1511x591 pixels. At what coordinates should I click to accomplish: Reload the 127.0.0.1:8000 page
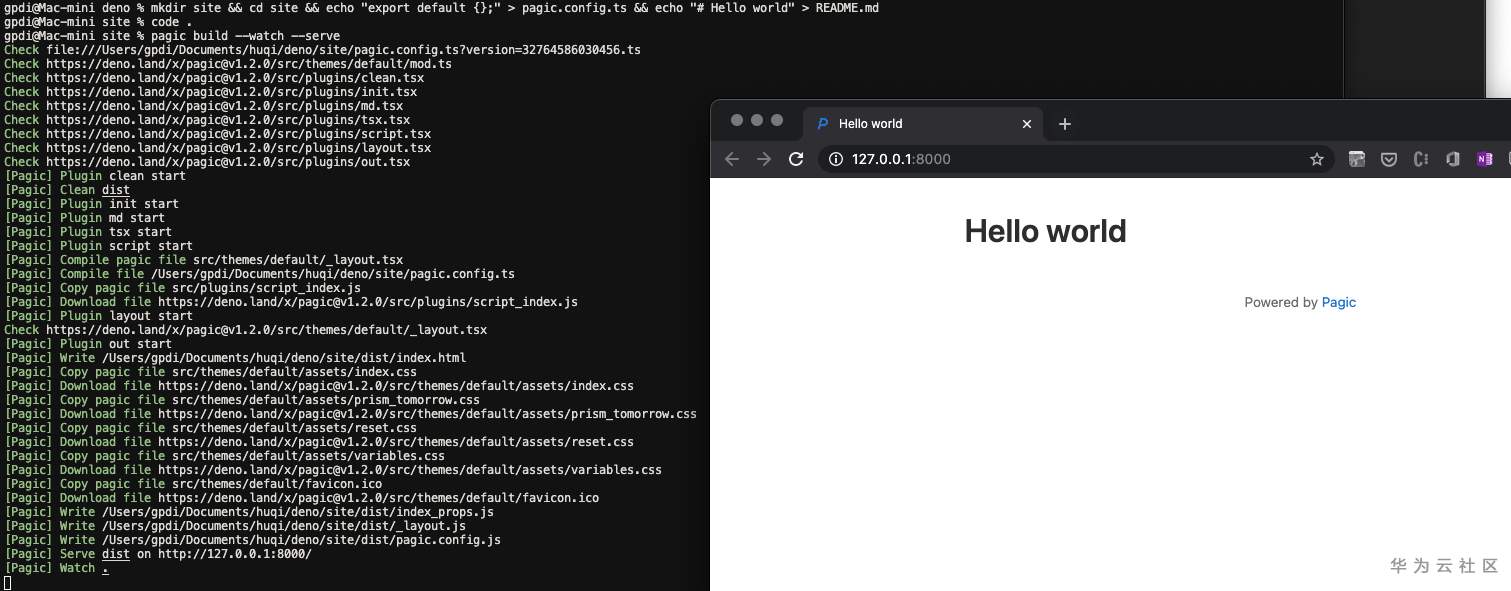[x=796, y=159]
